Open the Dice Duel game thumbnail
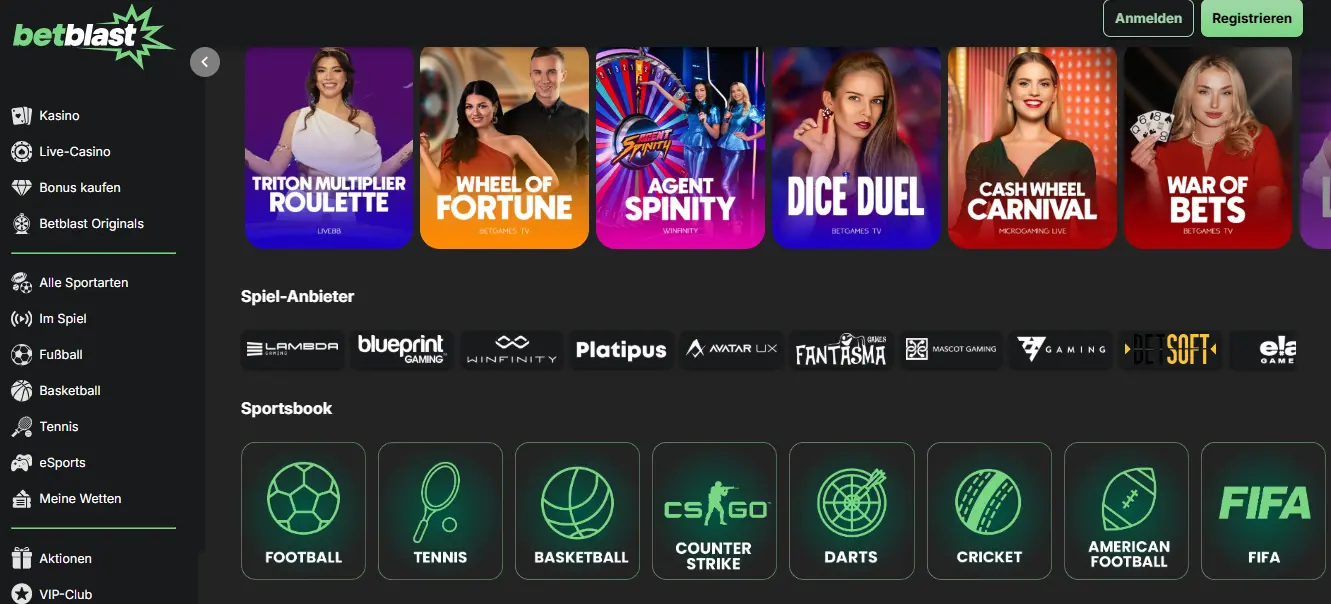Viewport: 1331px width, 604px height. click(x=856, y=147)
